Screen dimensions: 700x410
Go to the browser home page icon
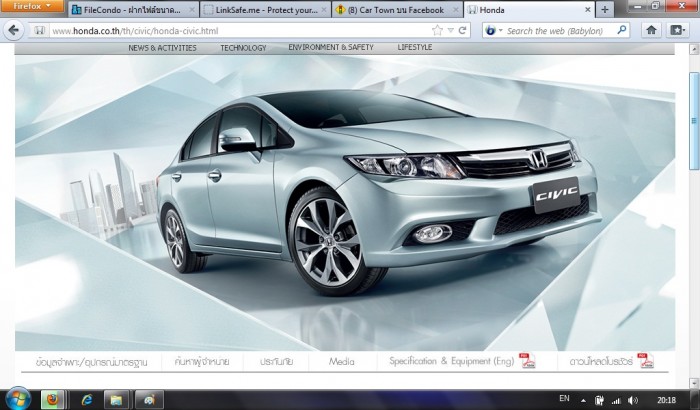coord(651,30)
